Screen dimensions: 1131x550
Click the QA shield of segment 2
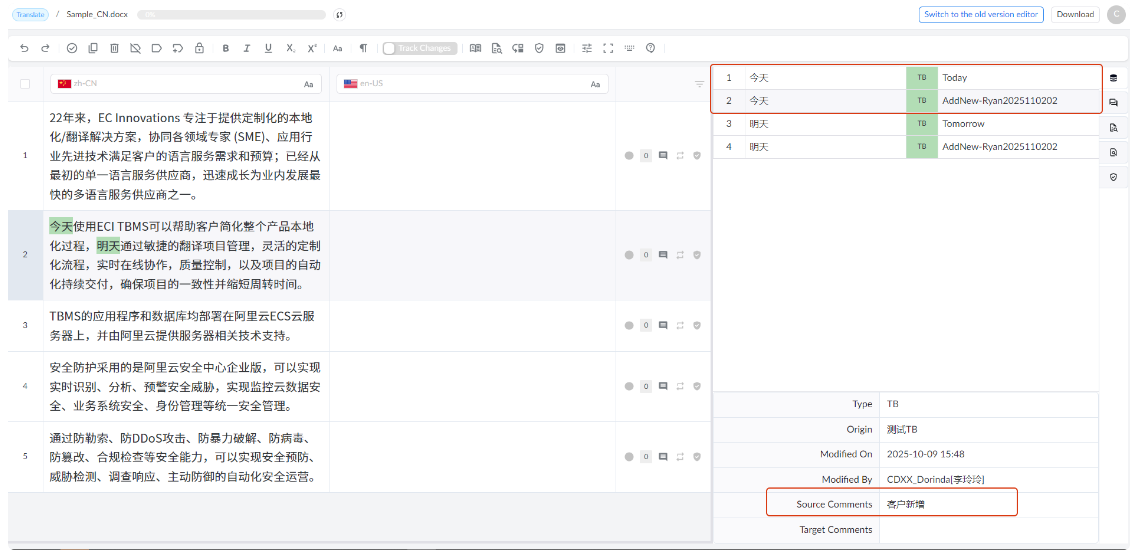pos(697,254)
